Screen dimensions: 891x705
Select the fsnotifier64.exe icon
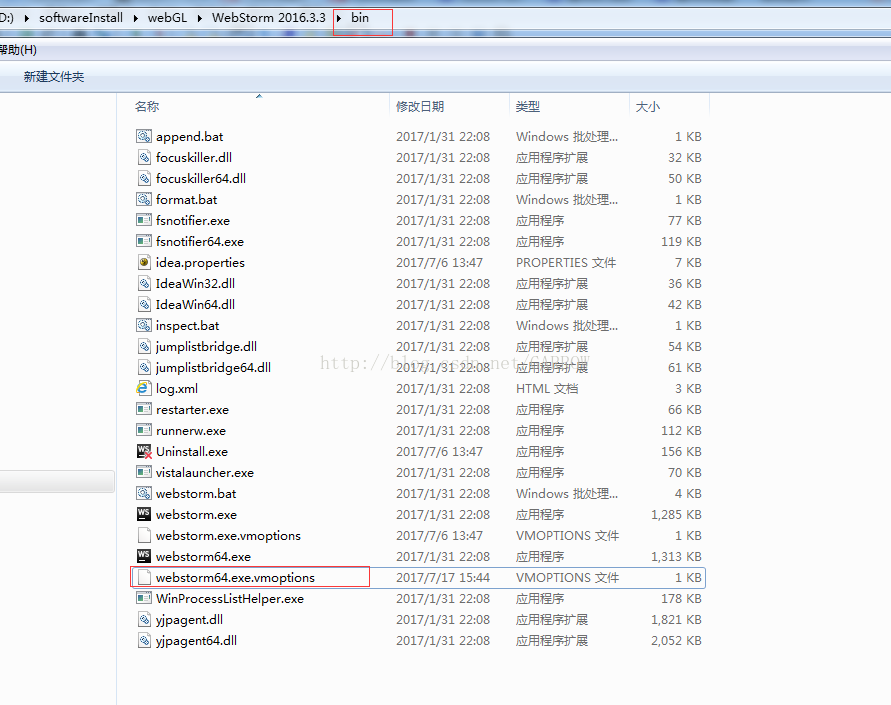click(144, 241)
